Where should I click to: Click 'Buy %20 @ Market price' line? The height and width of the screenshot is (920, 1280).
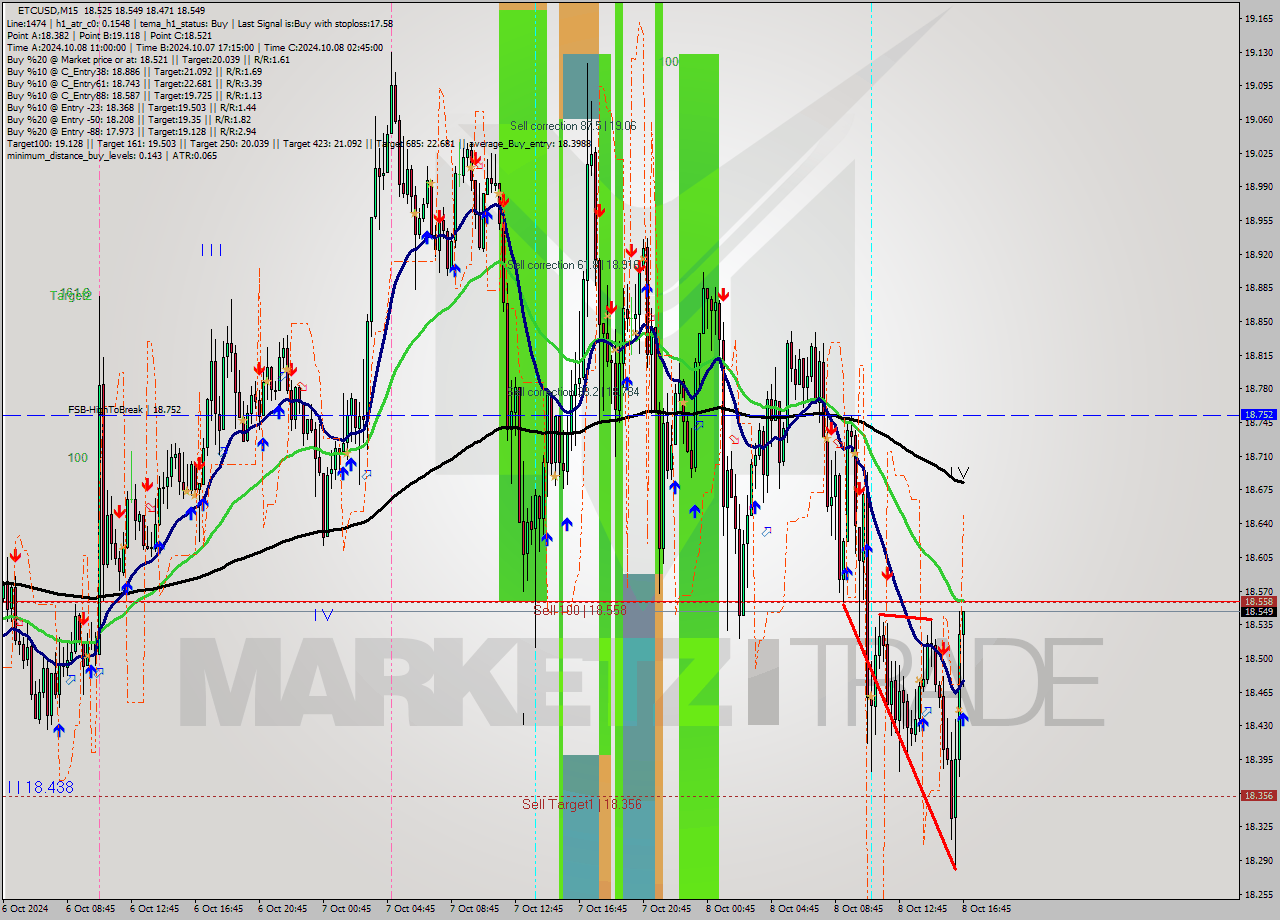[148, 59]
